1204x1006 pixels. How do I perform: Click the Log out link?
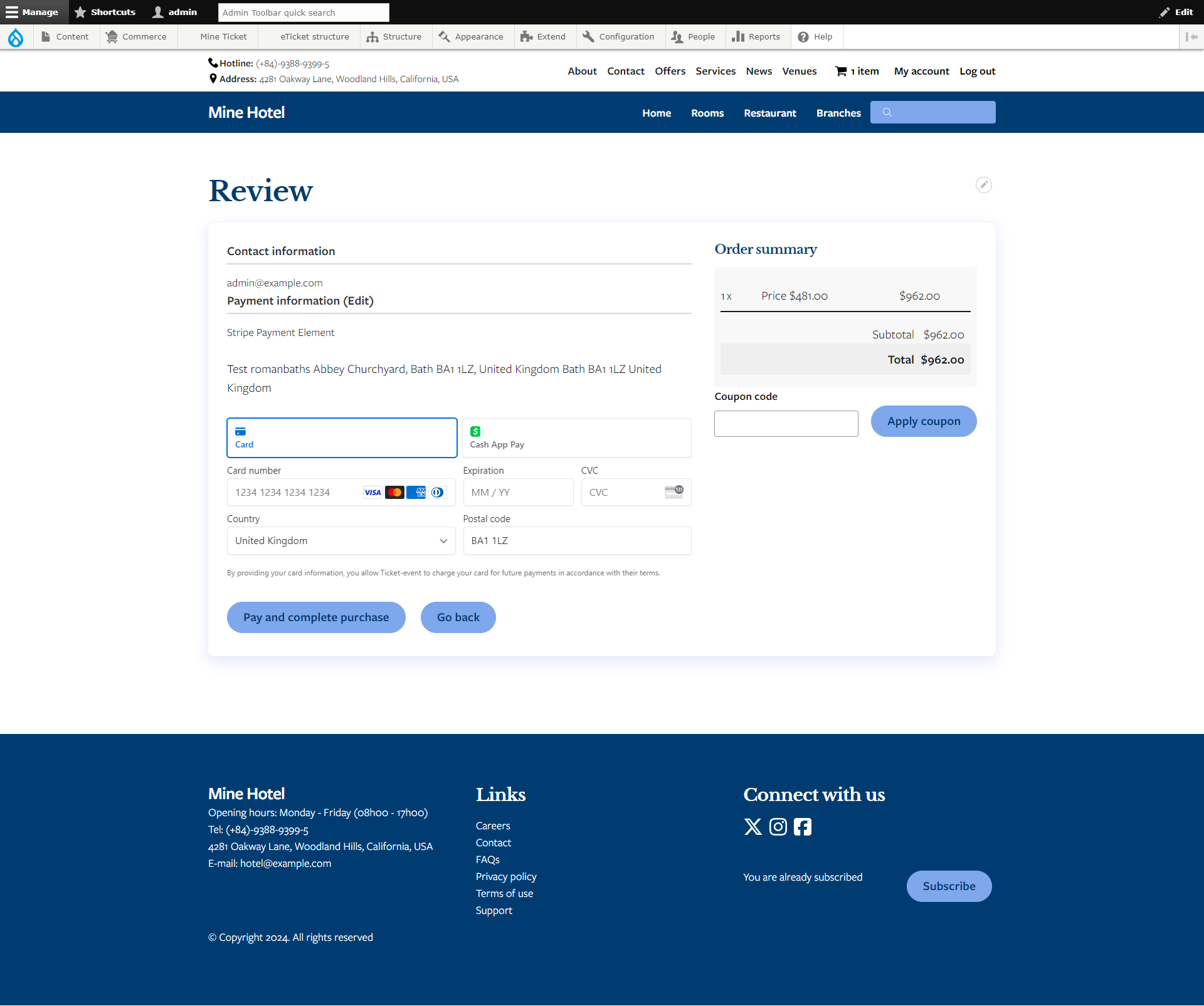click(x=975, y=71)
